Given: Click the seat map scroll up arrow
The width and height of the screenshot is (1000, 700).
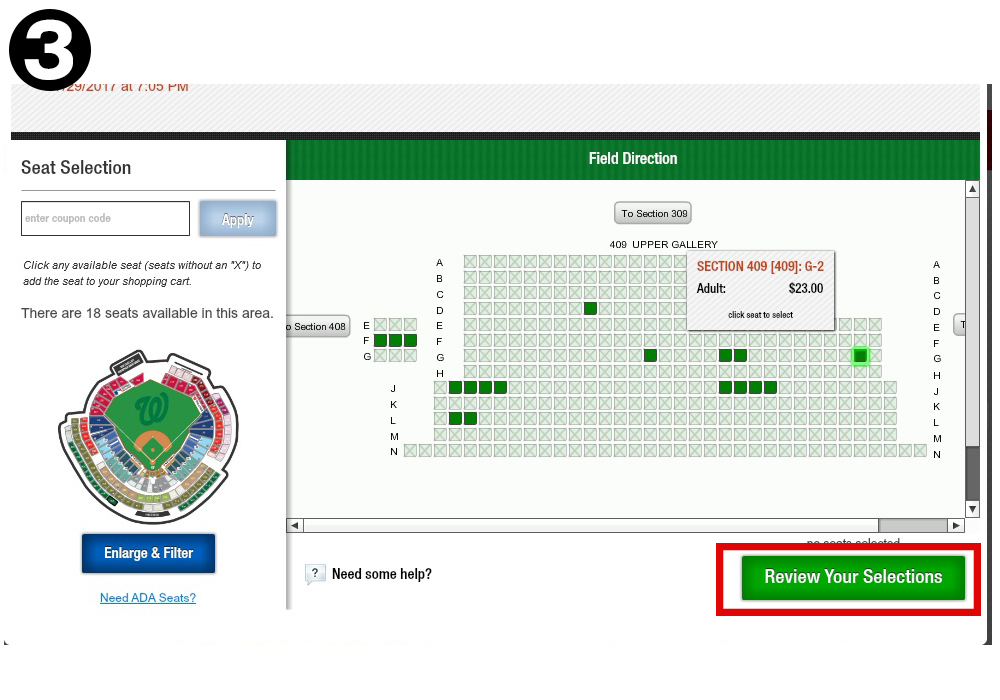Looking at the screenshot, I should (x=972, y=189).
